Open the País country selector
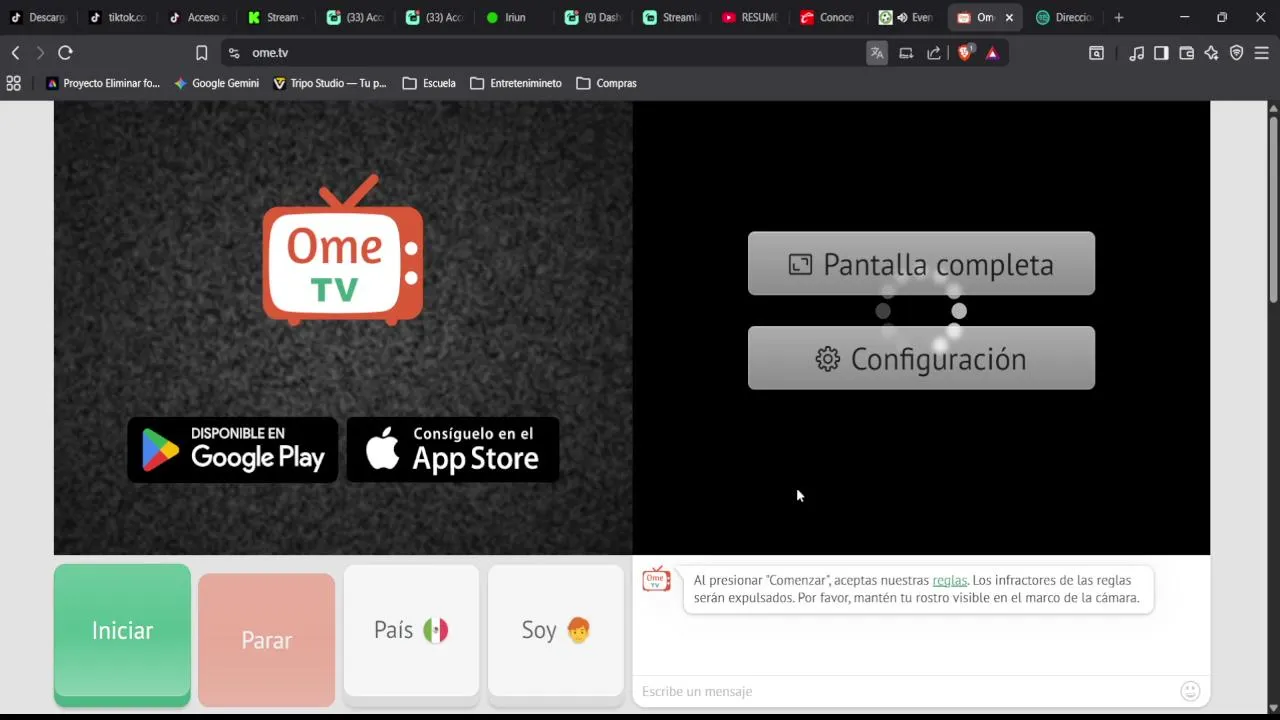This screenshot has height=720, width=1280. tap(411, 630)
